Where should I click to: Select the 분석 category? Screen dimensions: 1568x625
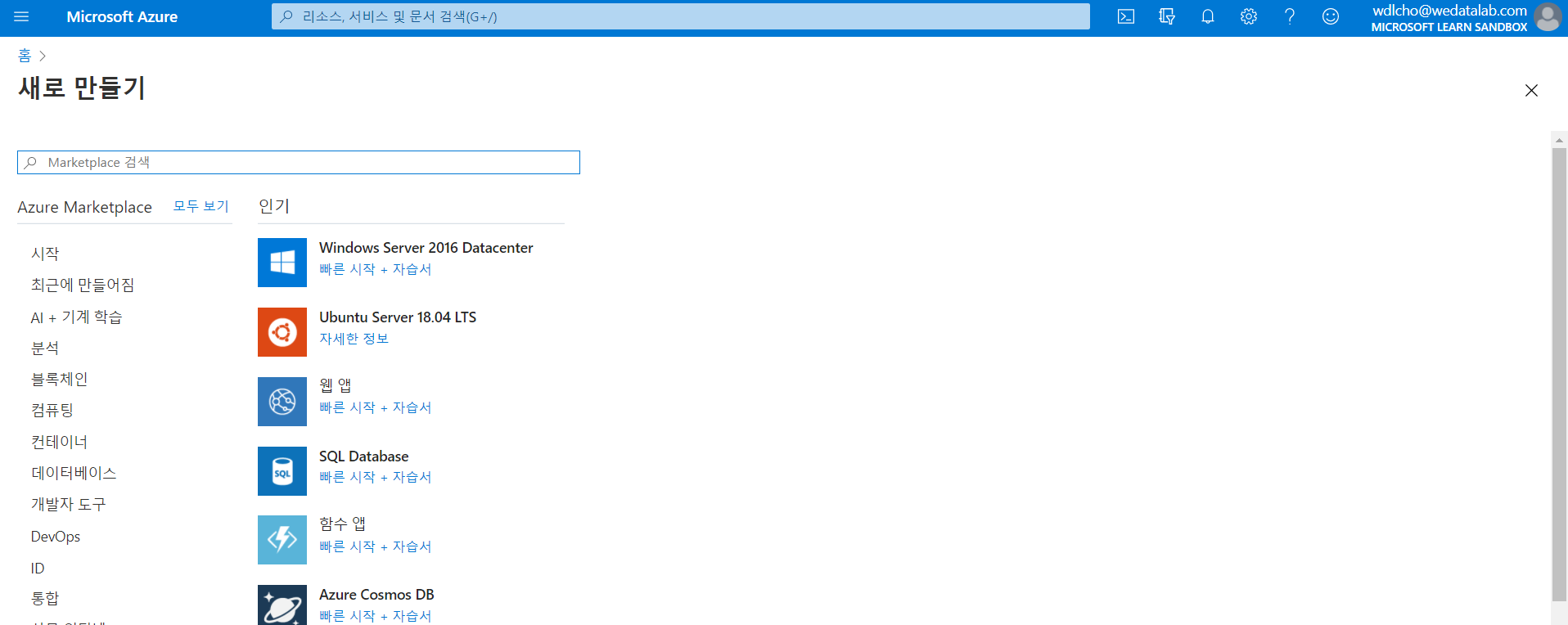45,348
